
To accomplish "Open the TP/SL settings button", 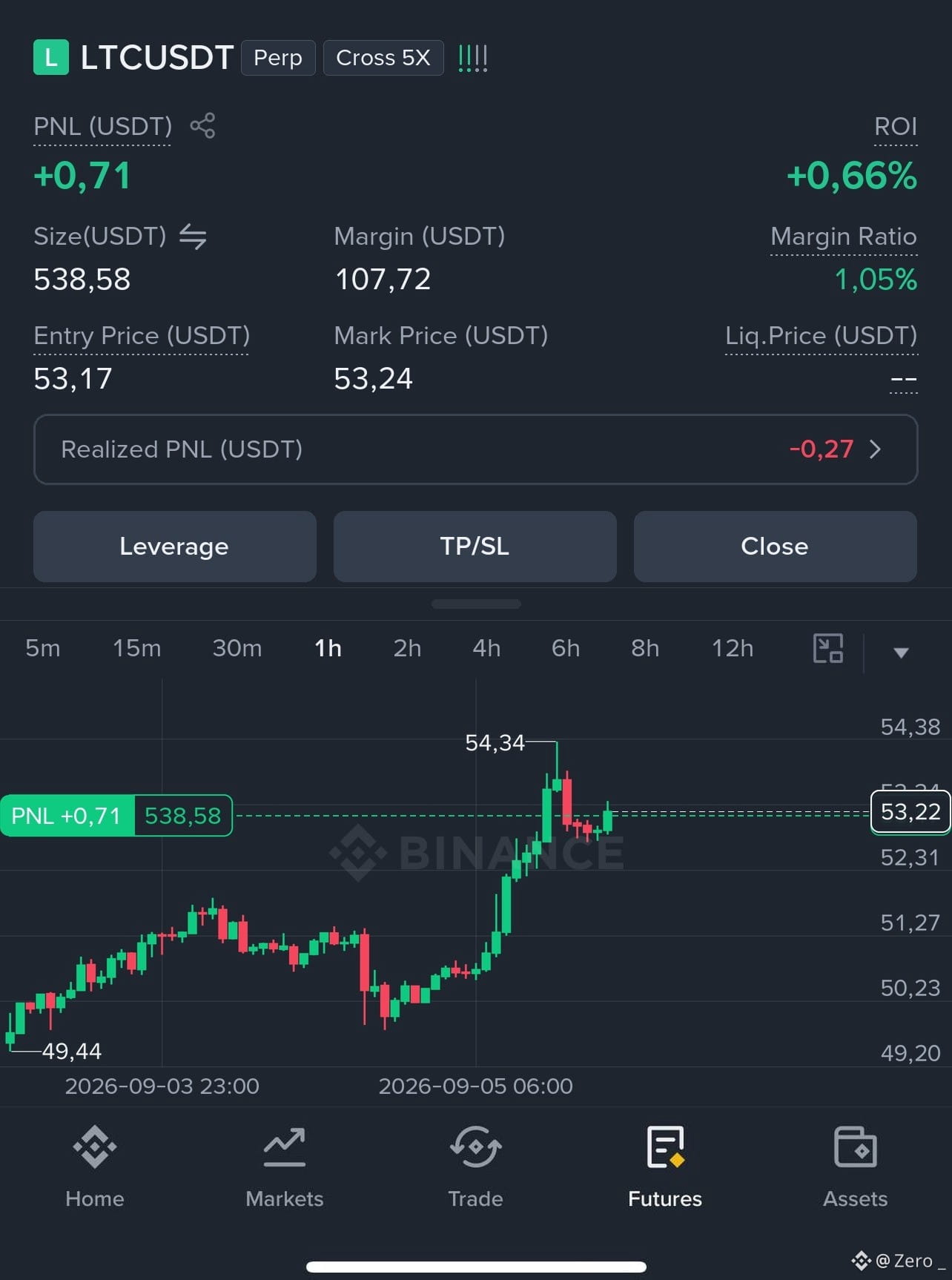I will (475, 547).
